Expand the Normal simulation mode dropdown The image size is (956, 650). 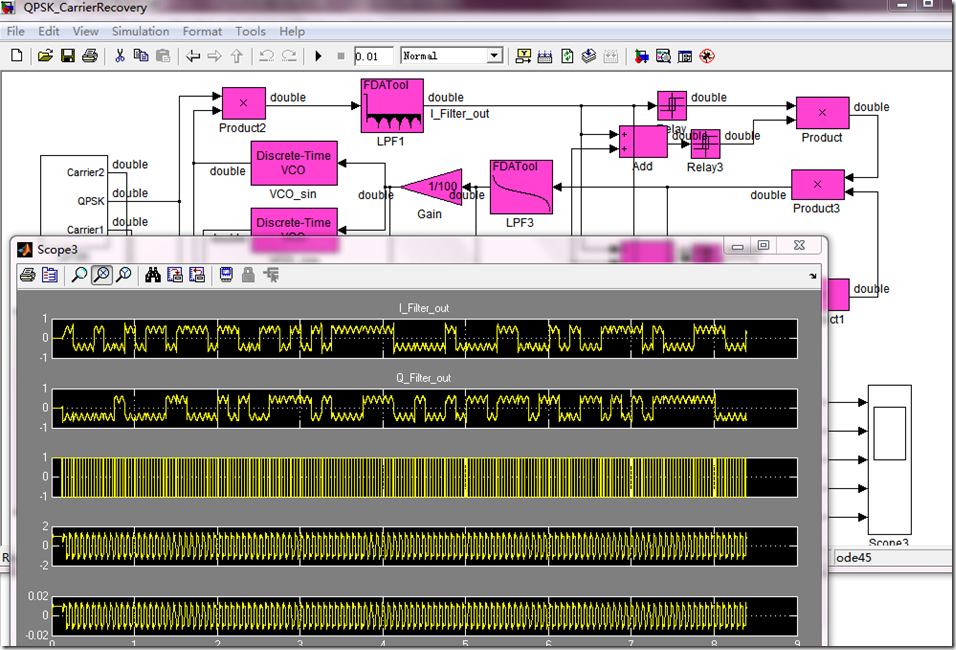[x=495, y=56]
